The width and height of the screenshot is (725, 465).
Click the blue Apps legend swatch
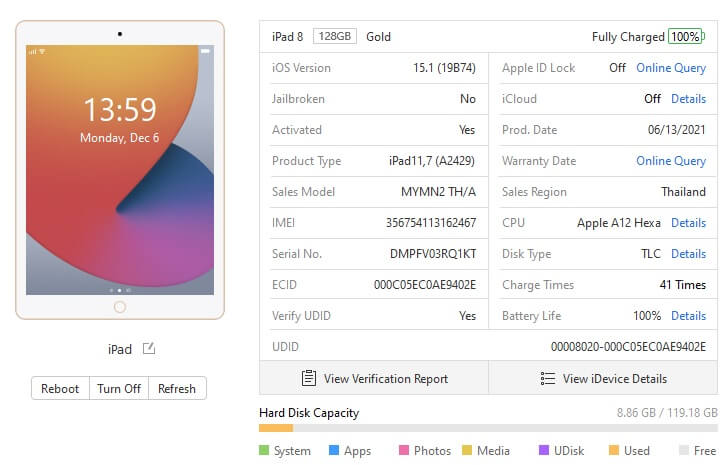pos(334,450)
